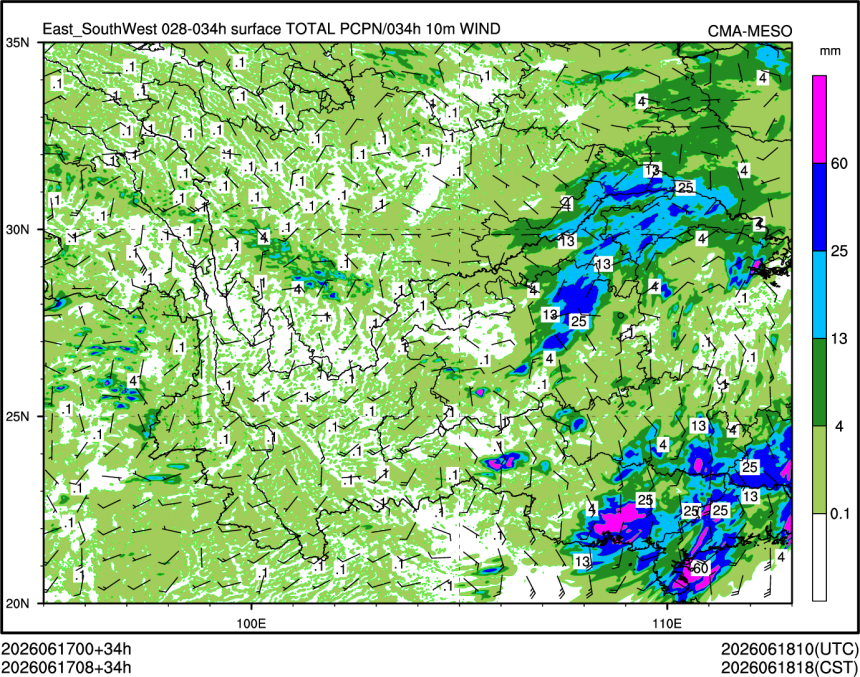860x677 pixels.
Task: Click the '2026061810(UTC)' valid time text
Action: pos(790,649)
